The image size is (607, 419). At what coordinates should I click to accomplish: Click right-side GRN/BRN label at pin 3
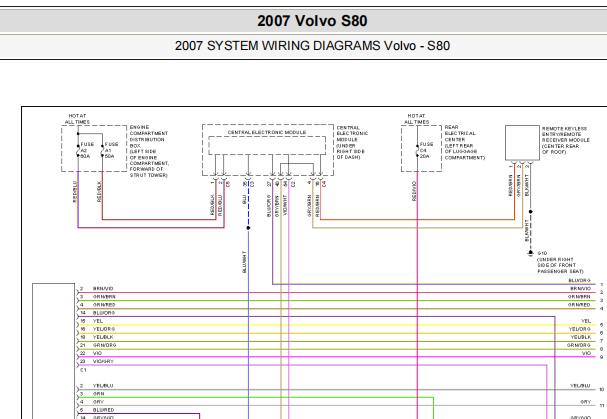tap(579, 297)
